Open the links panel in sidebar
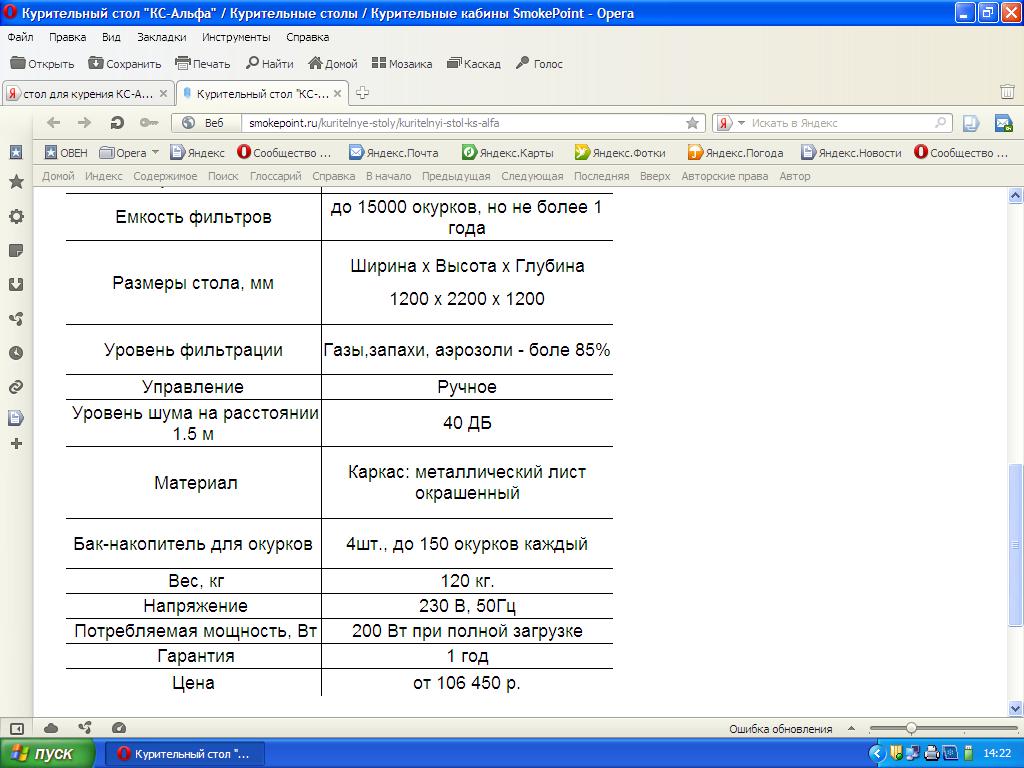The image size is (1024, 768). (x=16, y=387)
